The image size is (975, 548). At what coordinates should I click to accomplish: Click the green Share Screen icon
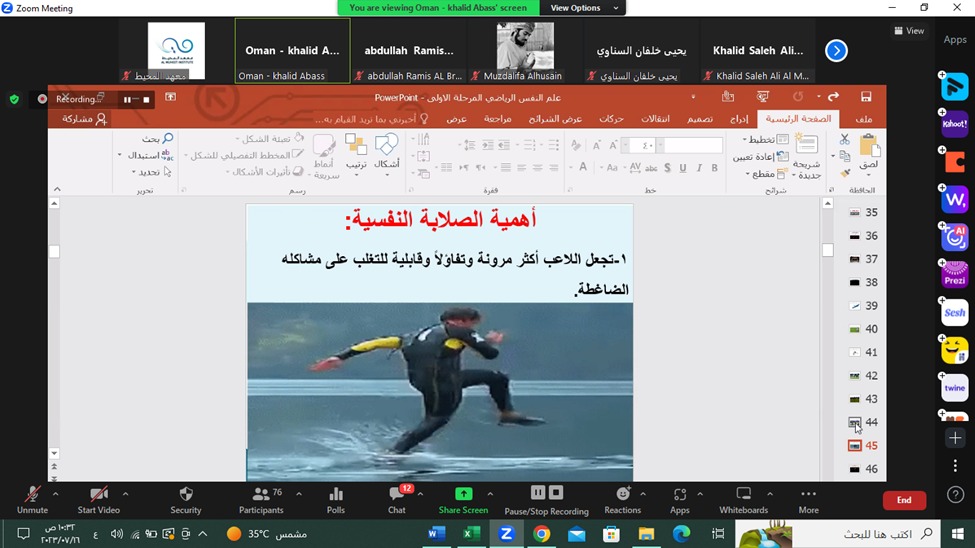point(463,494)
